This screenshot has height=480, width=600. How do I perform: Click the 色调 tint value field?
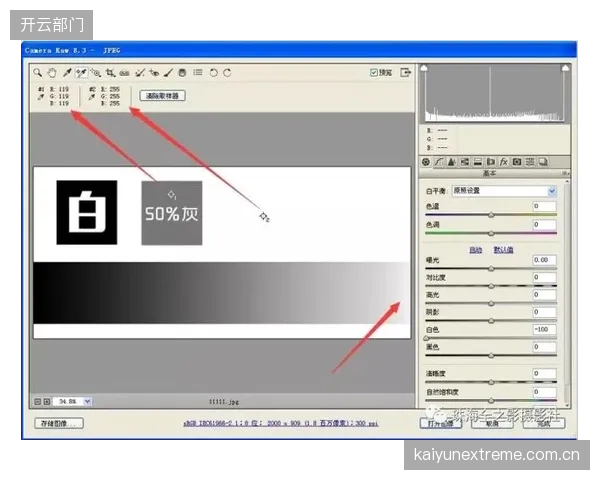pos(545,225)
